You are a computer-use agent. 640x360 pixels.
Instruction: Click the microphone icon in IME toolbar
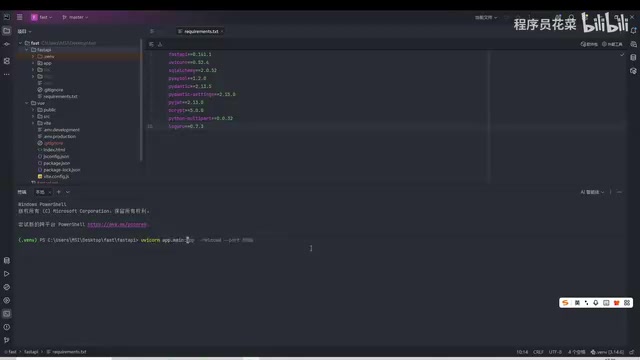point(596,302)
